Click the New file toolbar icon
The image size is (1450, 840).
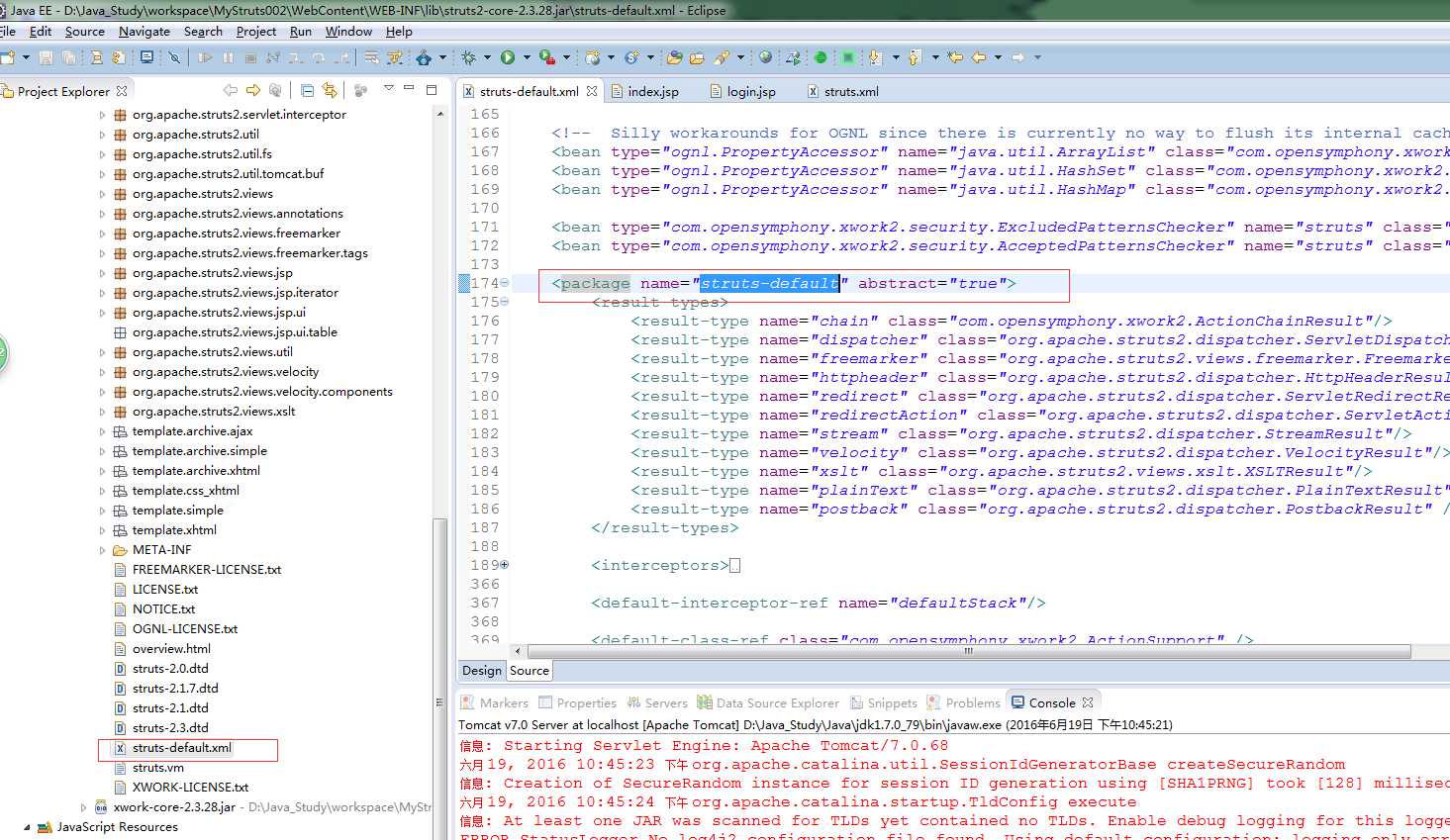[x=8, y=57]
